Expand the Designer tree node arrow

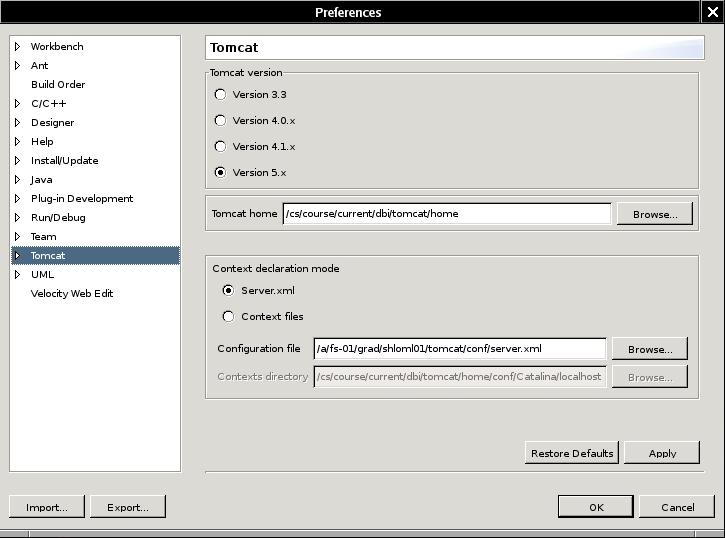(18, 122)
